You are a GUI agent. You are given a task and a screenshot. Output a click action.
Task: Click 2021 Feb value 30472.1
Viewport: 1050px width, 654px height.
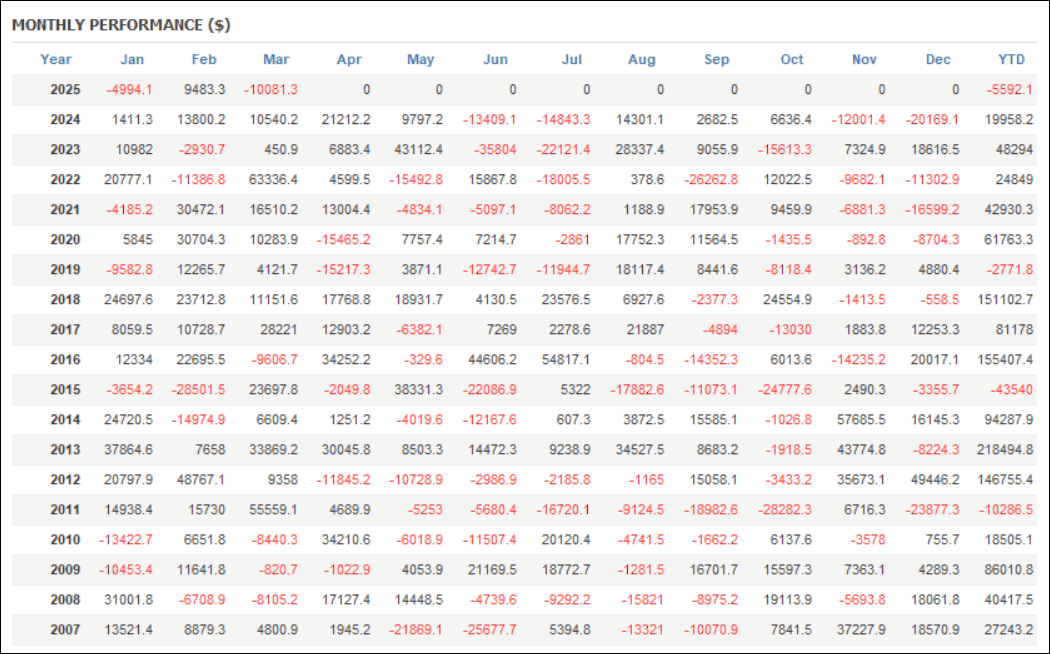tap(201, 210)
